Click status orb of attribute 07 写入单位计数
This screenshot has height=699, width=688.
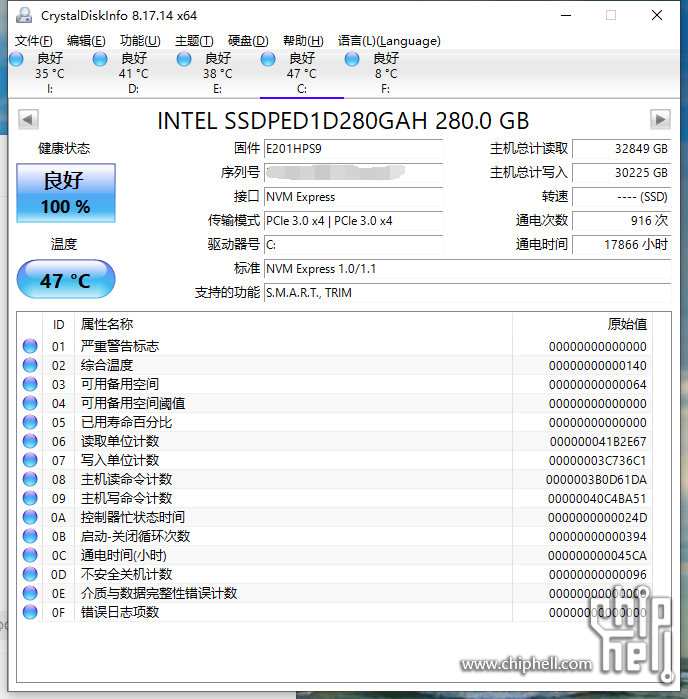coord(30,460)
